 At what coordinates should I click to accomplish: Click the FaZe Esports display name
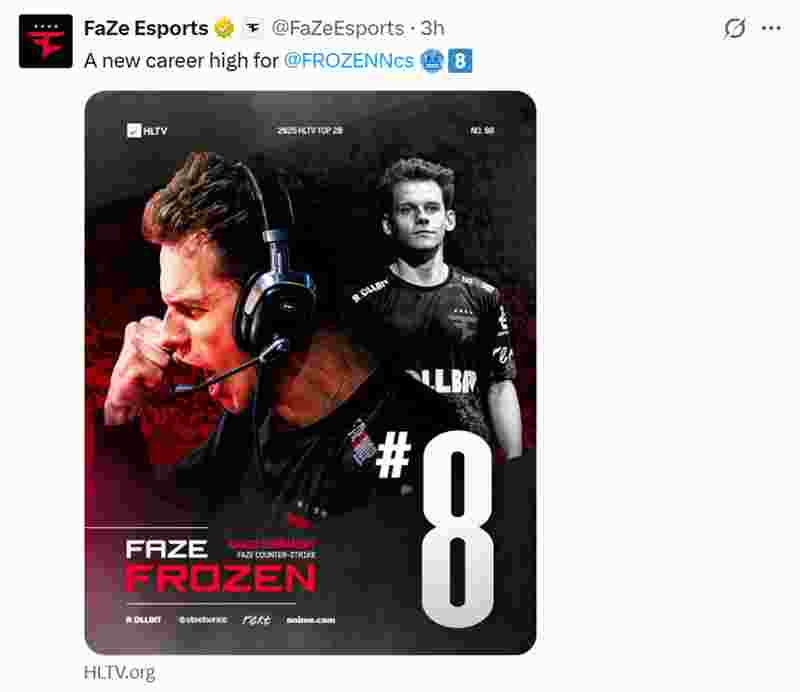(x=146, y=28)
